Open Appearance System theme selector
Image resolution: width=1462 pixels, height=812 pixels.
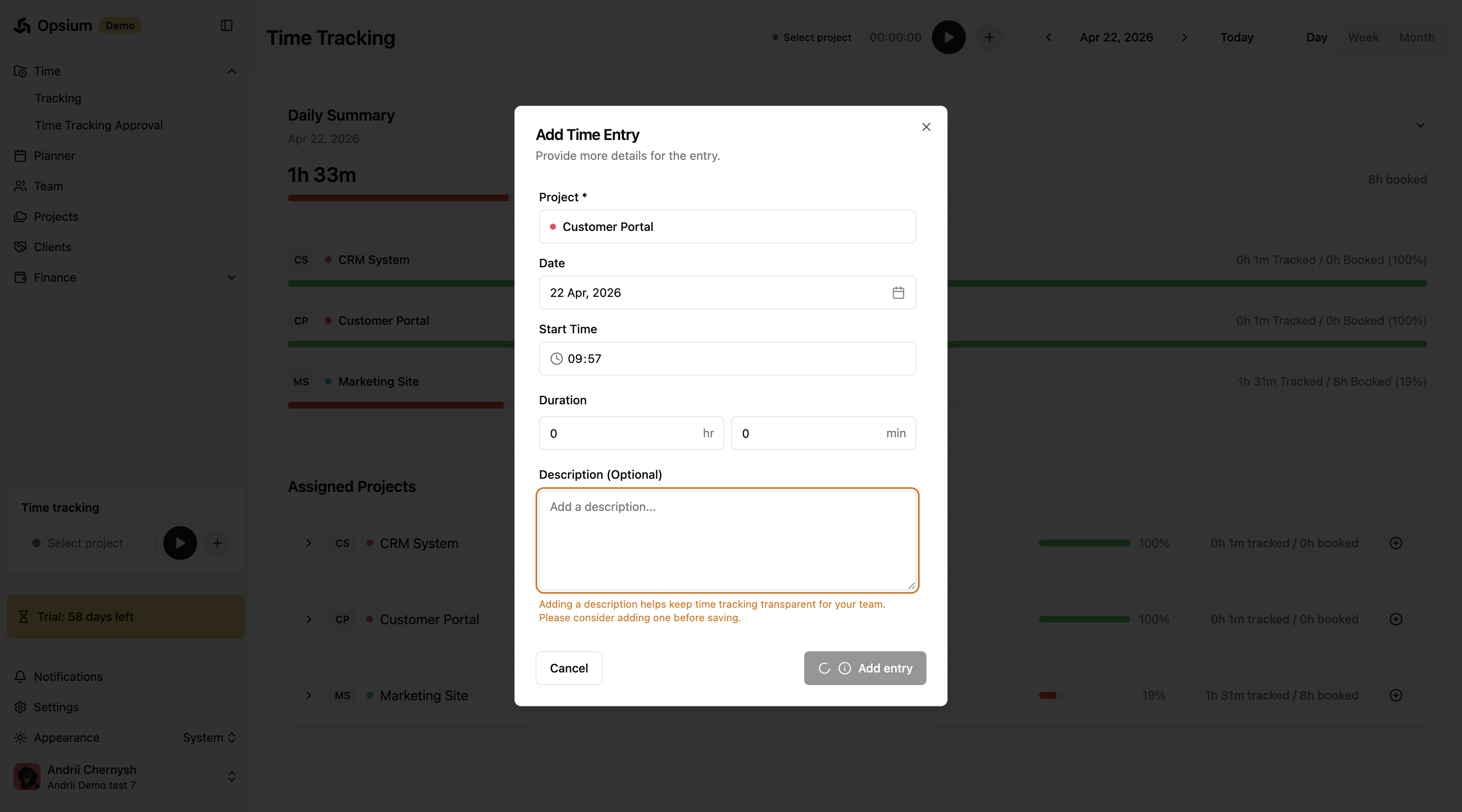[209, 738]
